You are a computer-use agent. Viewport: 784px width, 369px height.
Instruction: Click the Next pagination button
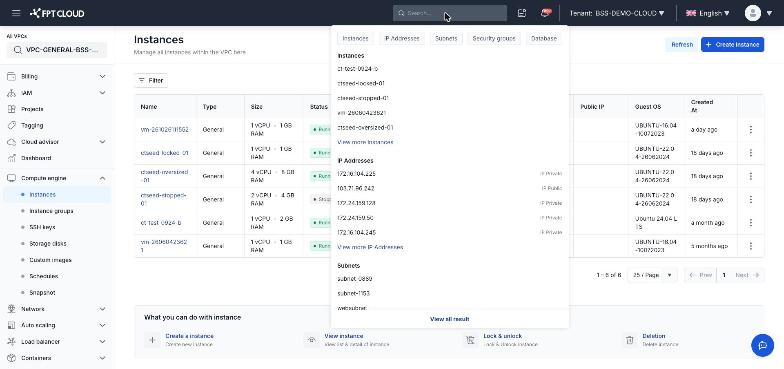click(748, 275)
